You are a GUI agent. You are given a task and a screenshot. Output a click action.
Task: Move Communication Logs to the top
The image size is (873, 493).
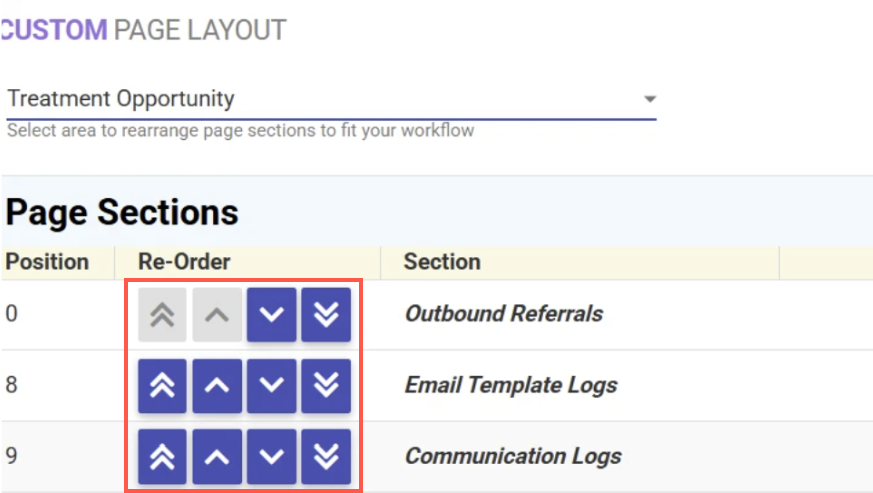(162, 457)
